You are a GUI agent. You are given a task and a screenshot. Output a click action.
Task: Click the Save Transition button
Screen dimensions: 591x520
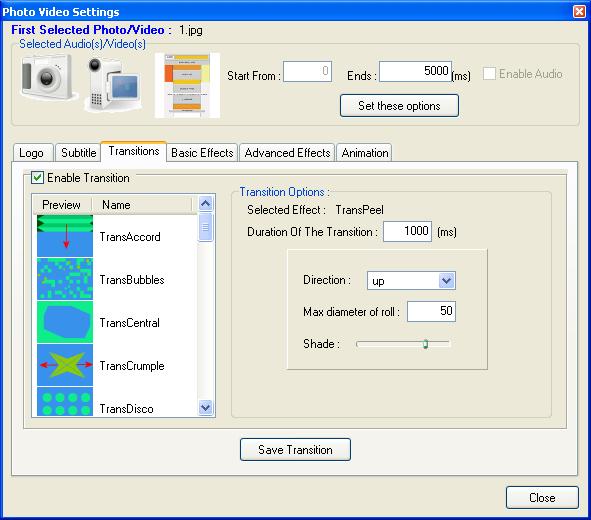(x=295, y=450)
